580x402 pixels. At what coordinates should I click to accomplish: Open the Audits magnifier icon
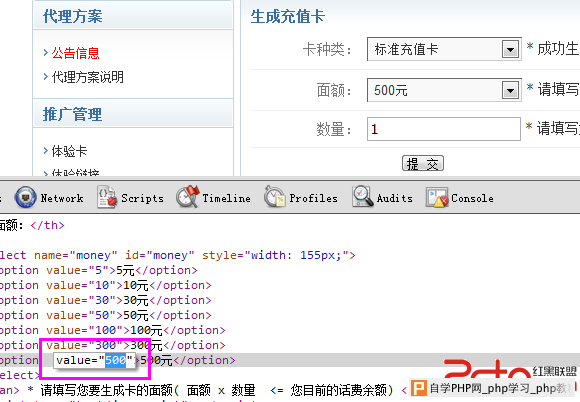(x=362, y=197)
